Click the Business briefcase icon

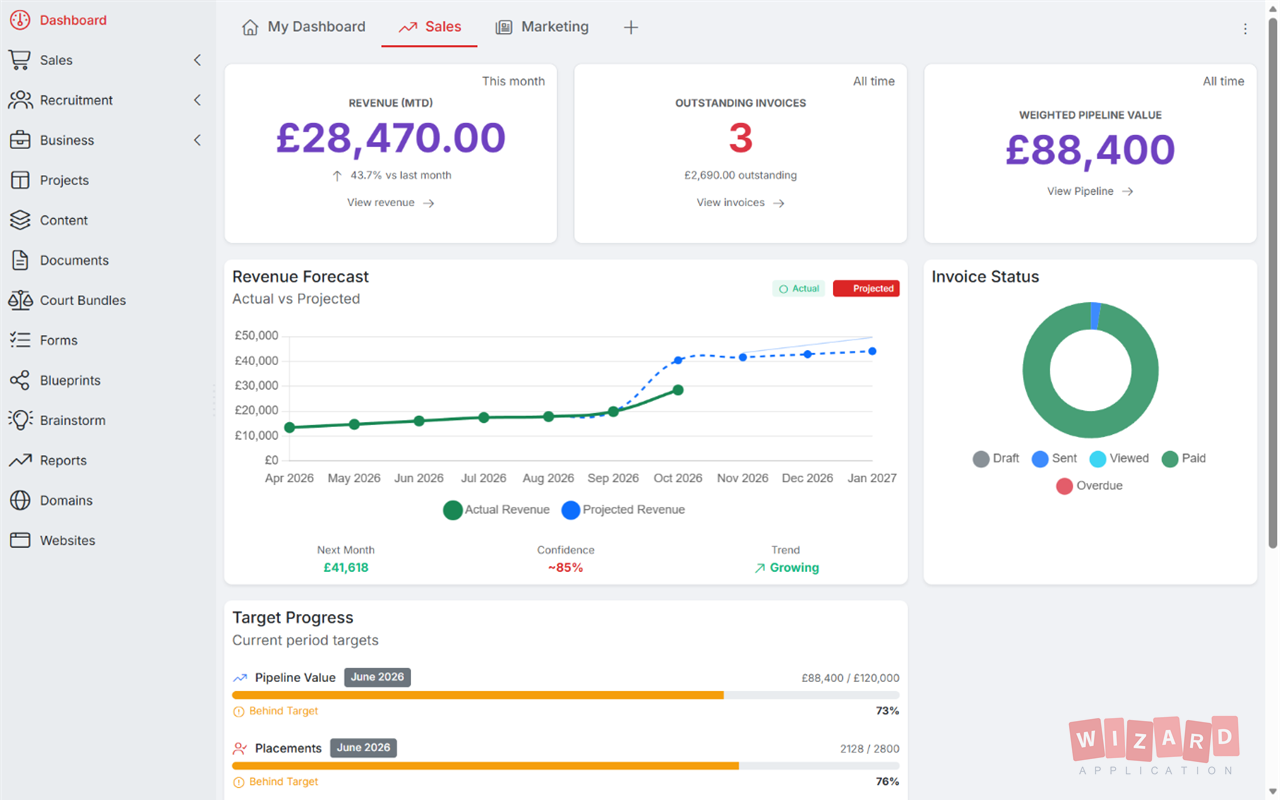(20, 140)
